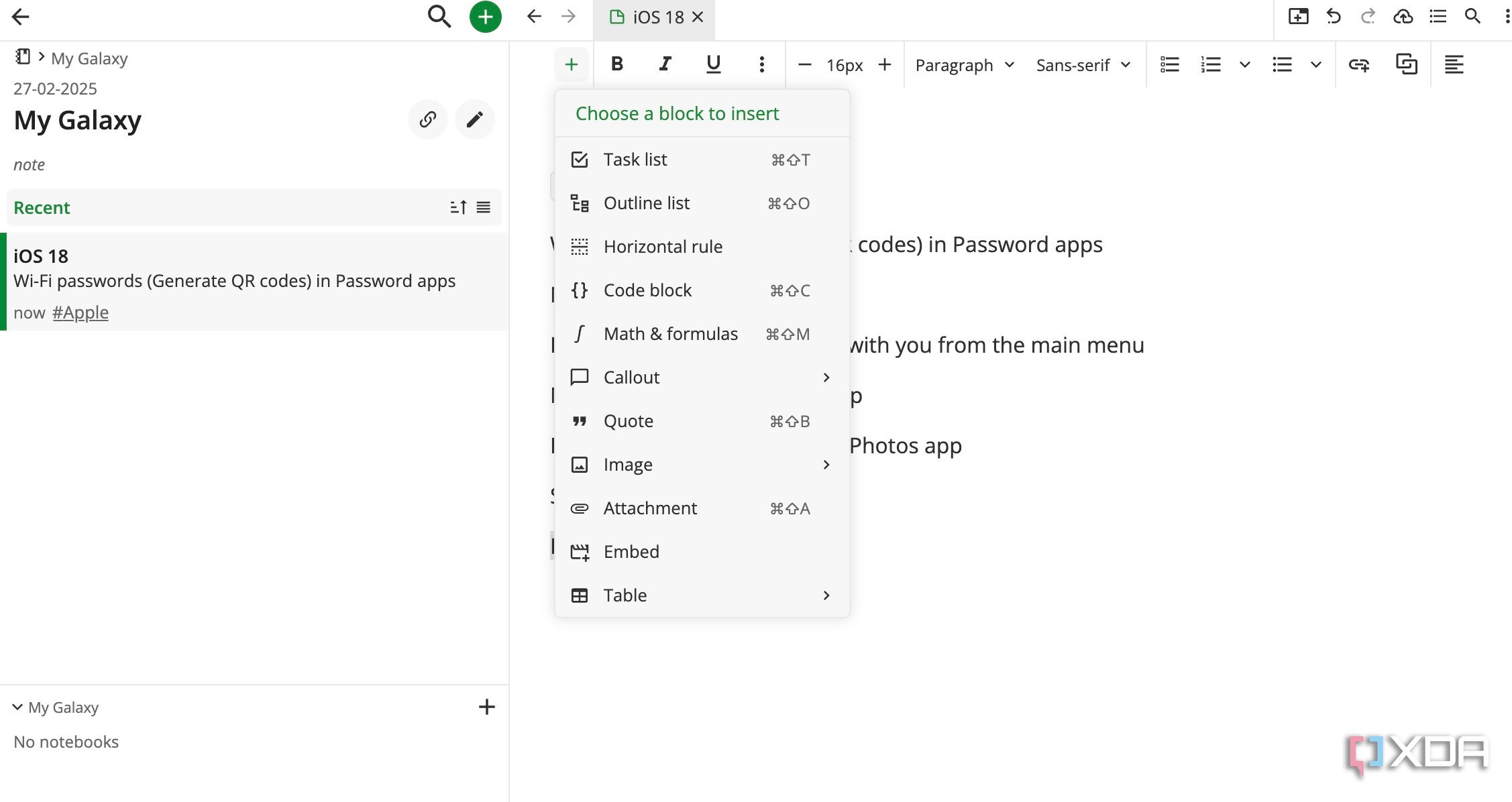The width and height of the screenshot is (1512, 802).
Task: Insert a task list from the toolbar
Action: [x=1170, y=64]
